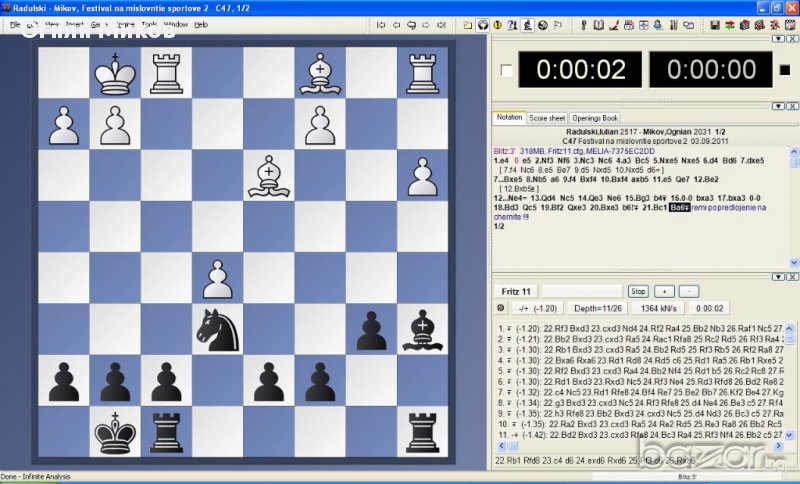Click the engine status light beside the evaluation
800x484 pixels.
pyautogui.click(x=501, y=307)
